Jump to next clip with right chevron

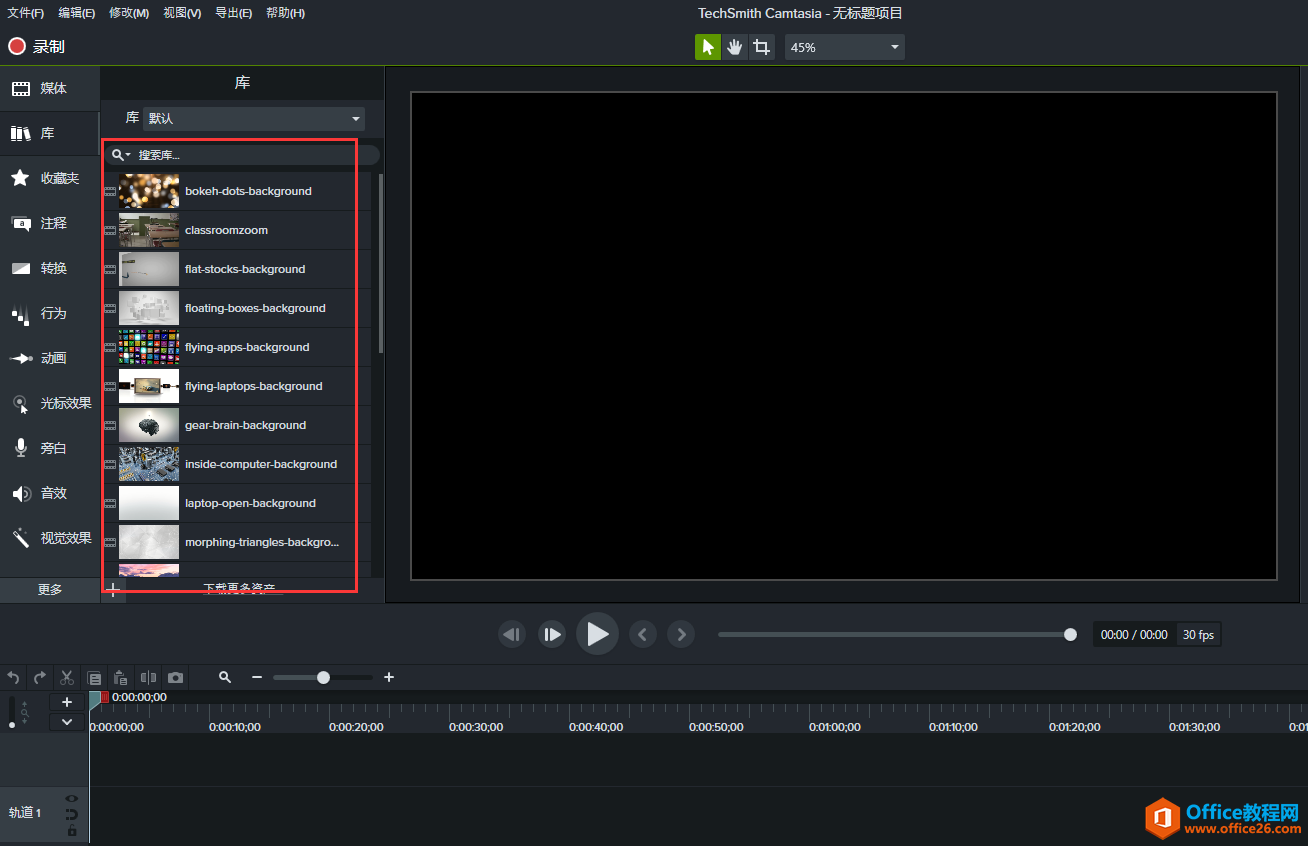pos(681,634)
